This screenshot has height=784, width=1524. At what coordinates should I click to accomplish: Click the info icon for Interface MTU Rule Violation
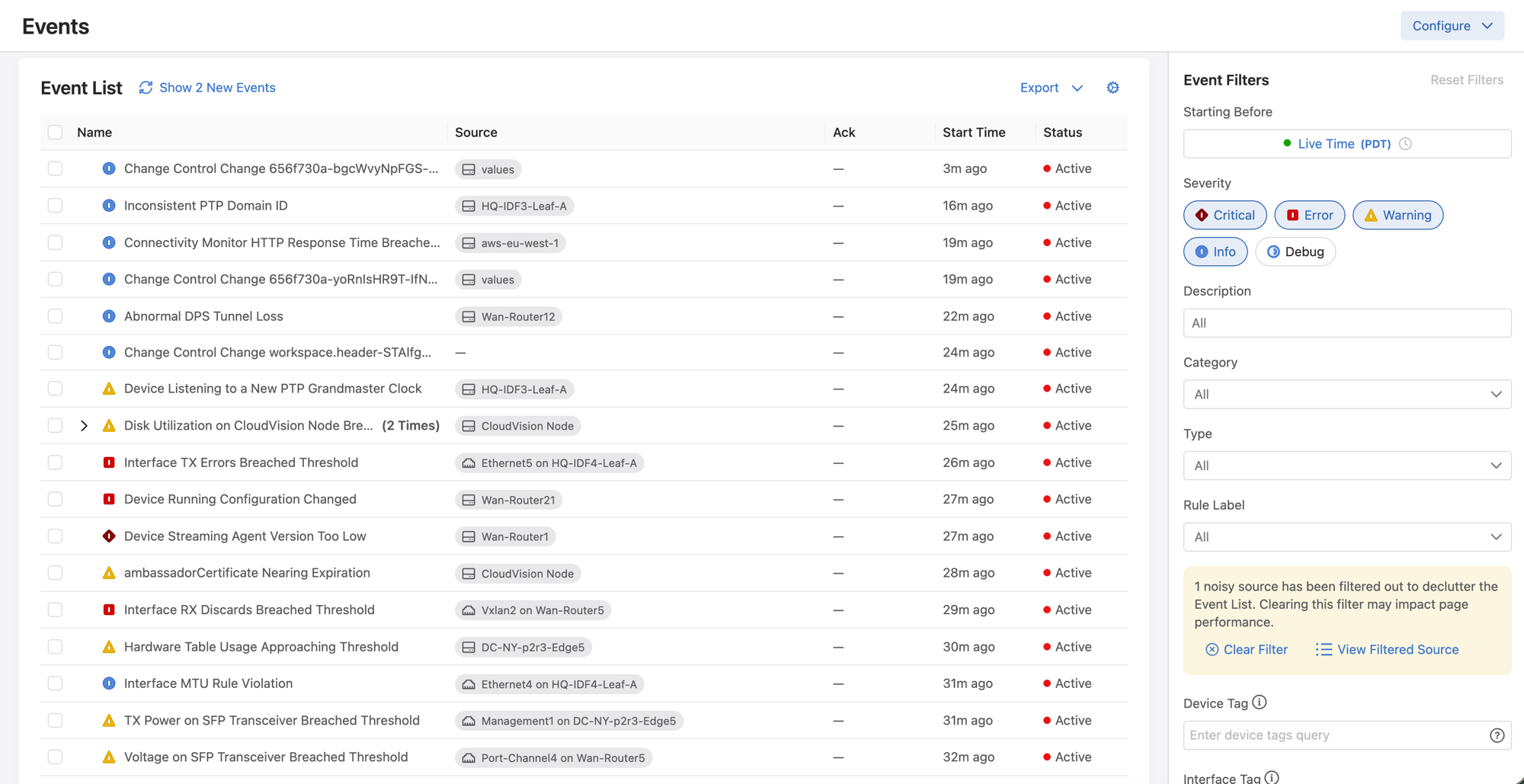[x=109, y=683]
